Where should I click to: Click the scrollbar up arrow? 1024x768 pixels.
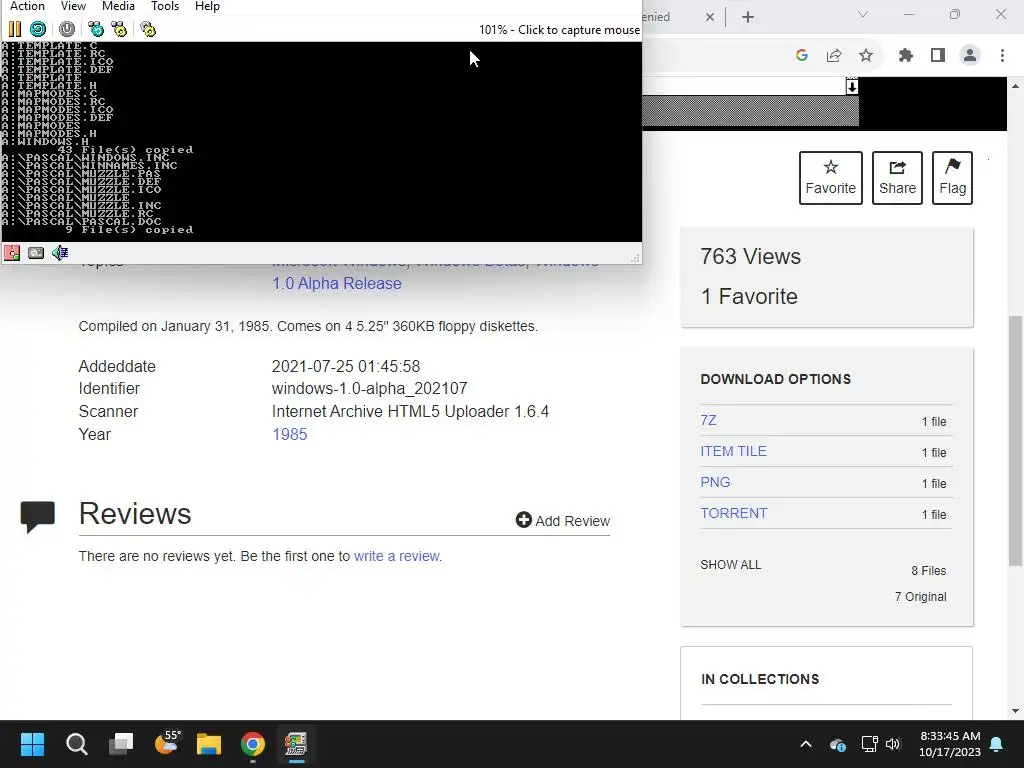[x=1016, y=86]
